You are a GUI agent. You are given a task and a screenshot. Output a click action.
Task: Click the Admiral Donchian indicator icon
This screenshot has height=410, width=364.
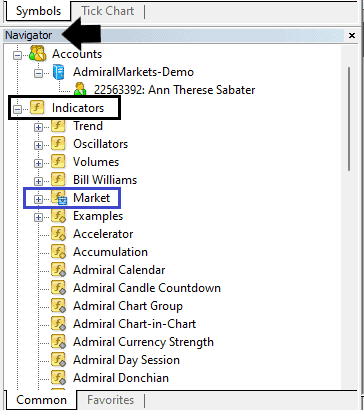[x=58, y=378]
